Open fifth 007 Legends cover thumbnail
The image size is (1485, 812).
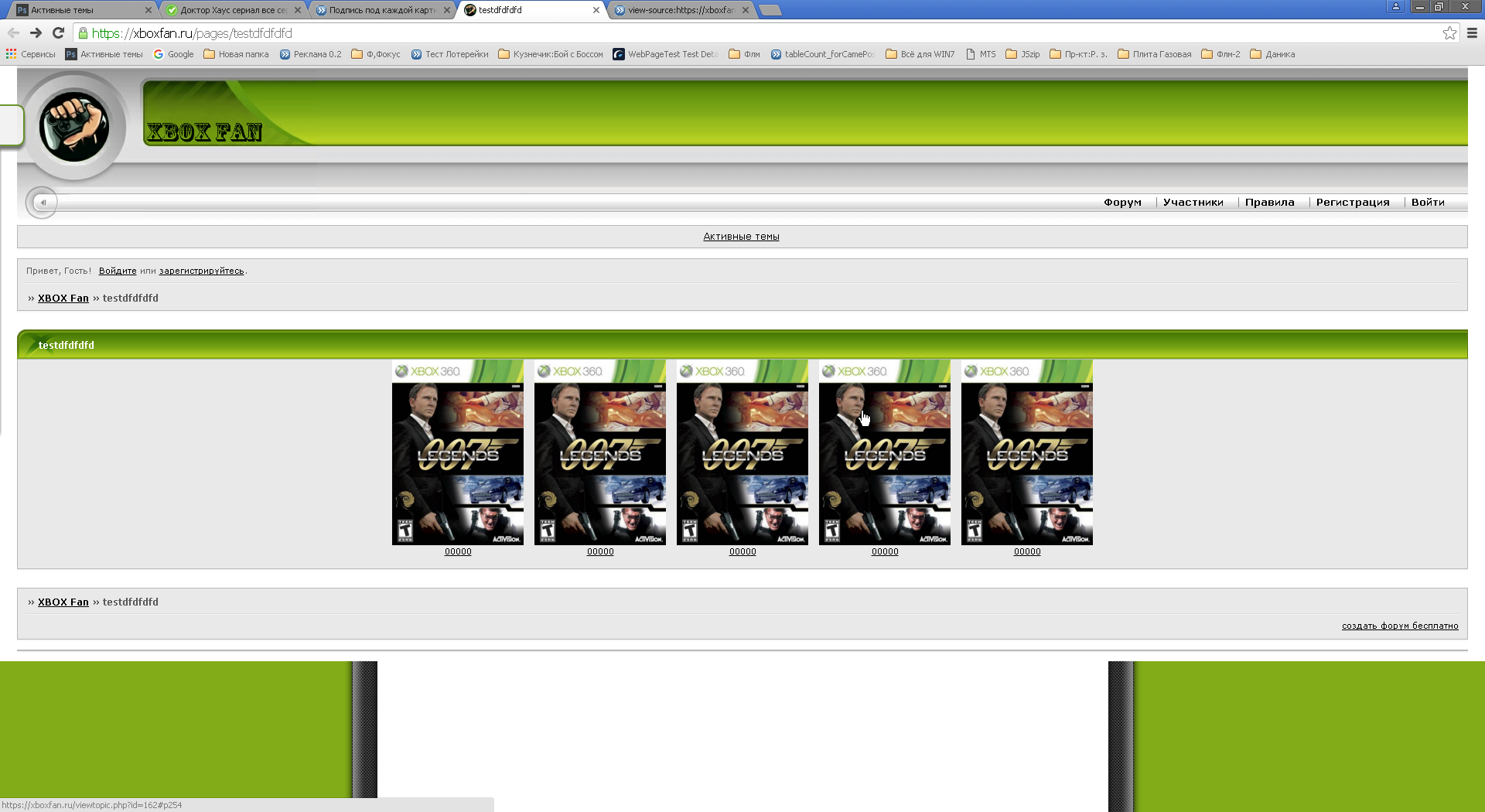(x=1027, y=452)
